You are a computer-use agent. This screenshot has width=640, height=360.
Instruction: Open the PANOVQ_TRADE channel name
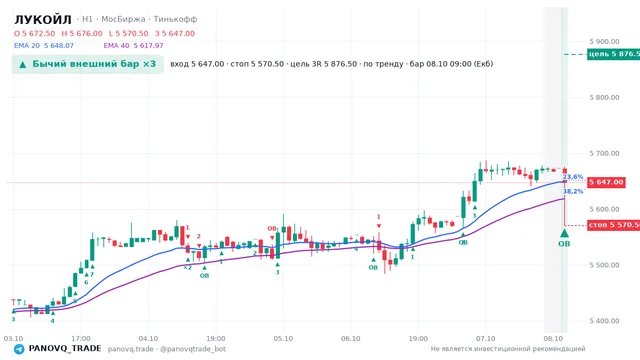click(65, 349)
